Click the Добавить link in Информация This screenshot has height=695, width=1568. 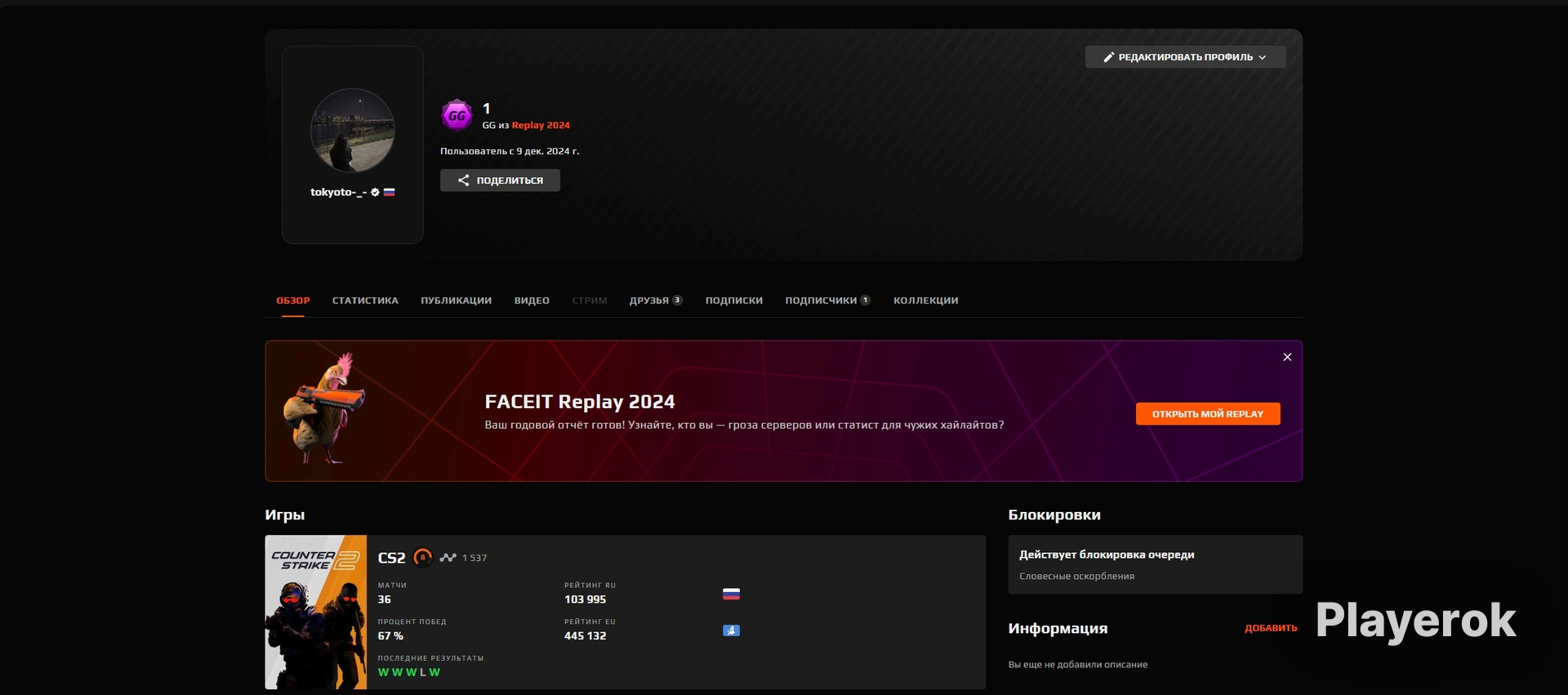(1271, 628)
